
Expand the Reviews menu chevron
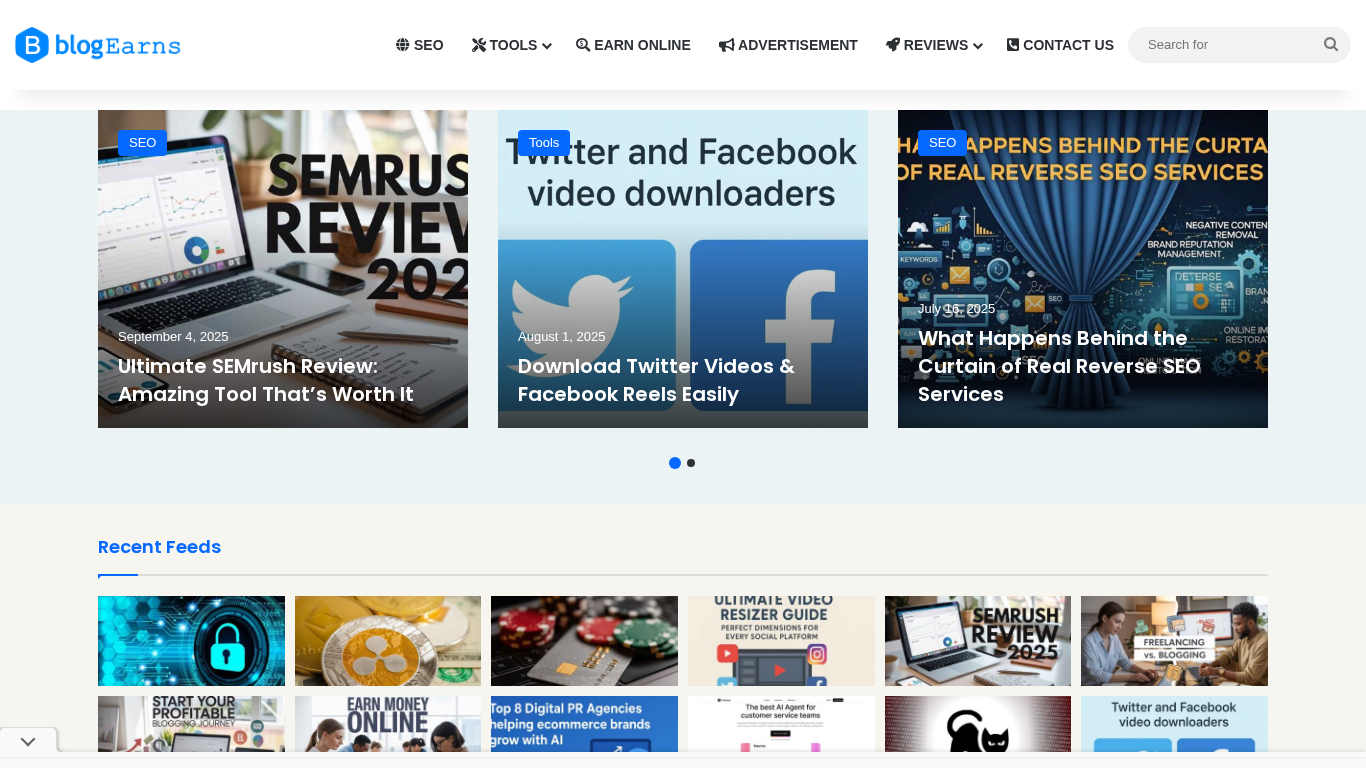[978, 46]
